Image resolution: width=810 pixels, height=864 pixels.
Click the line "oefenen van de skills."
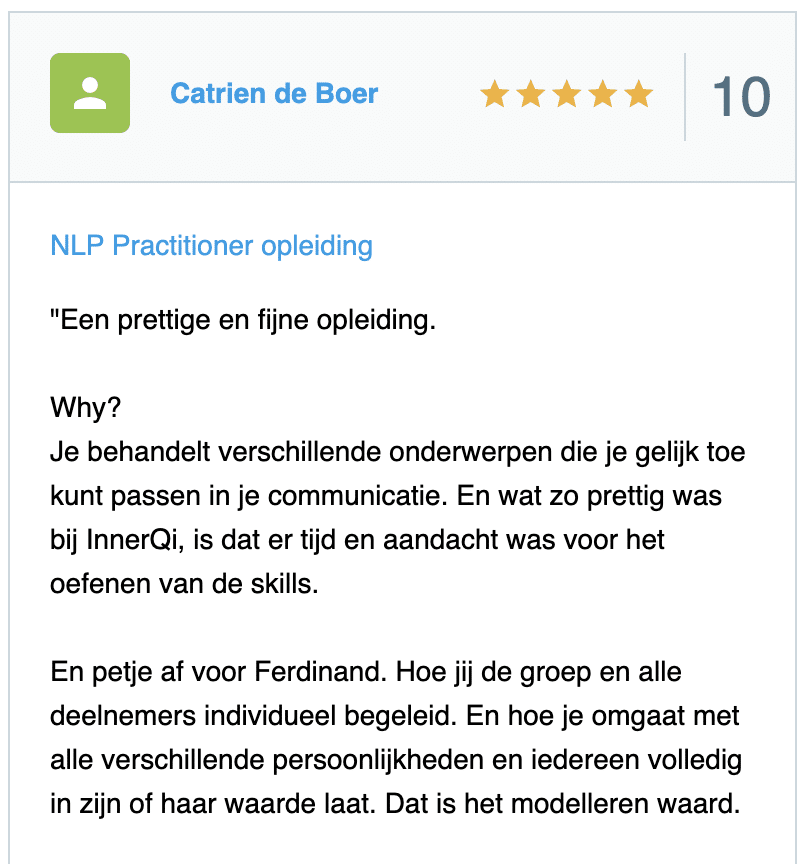pos(184,583)
